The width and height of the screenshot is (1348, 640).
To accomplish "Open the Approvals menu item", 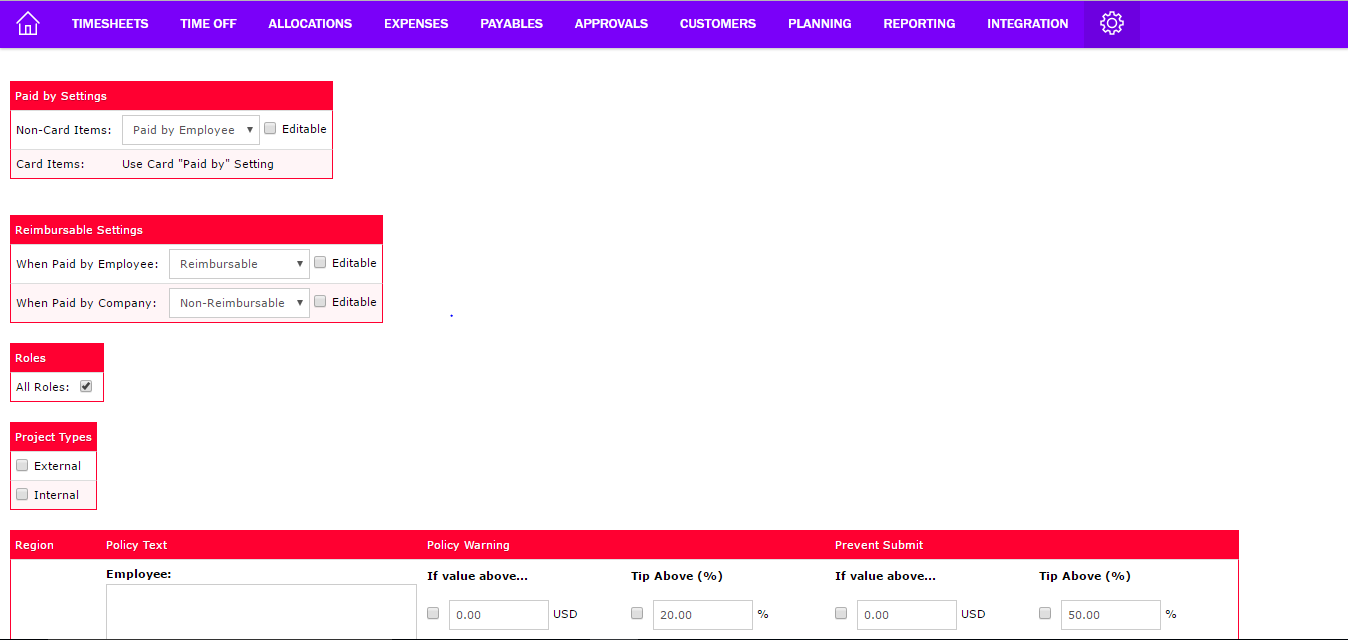I will [611, 23].
